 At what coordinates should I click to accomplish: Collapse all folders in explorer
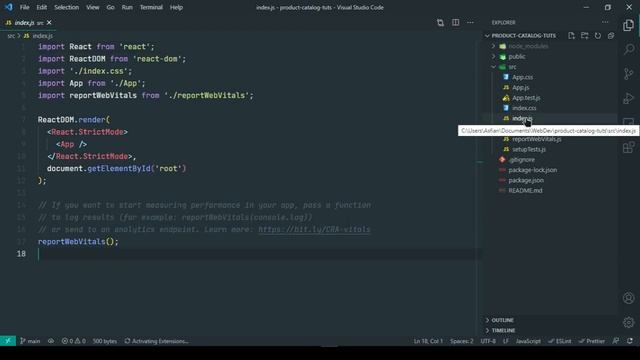tap(611, 36)
